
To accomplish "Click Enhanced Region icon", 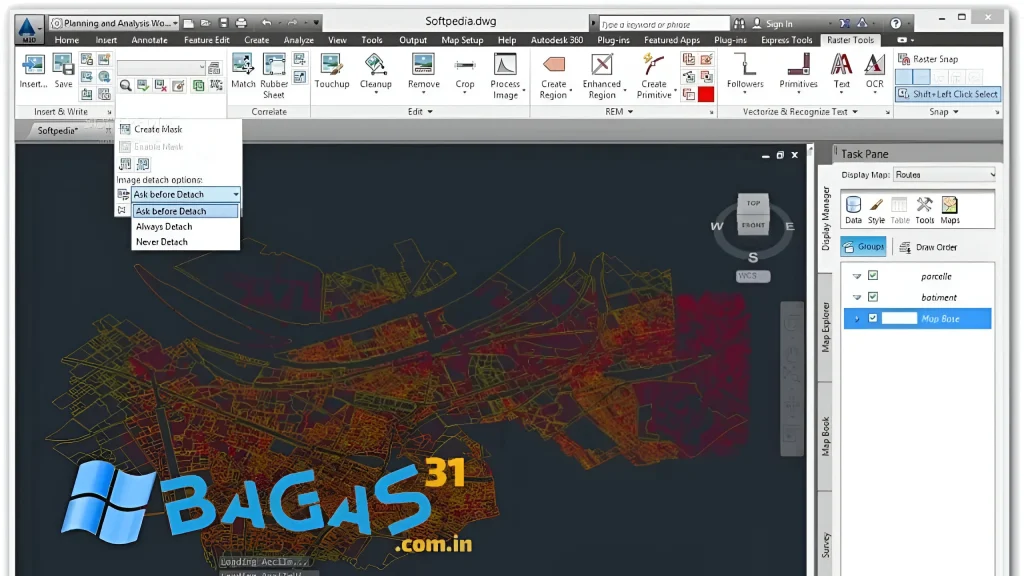I will (x=601, y=65).
